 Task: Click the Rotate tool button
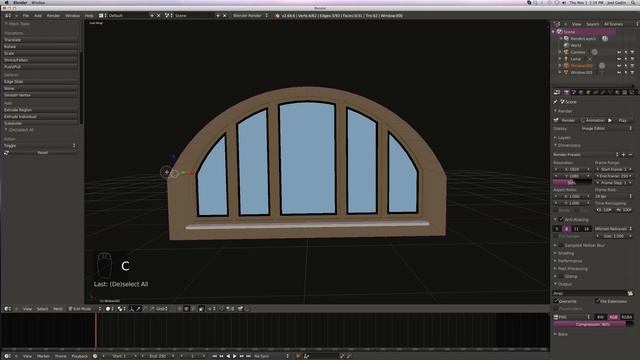40,47
